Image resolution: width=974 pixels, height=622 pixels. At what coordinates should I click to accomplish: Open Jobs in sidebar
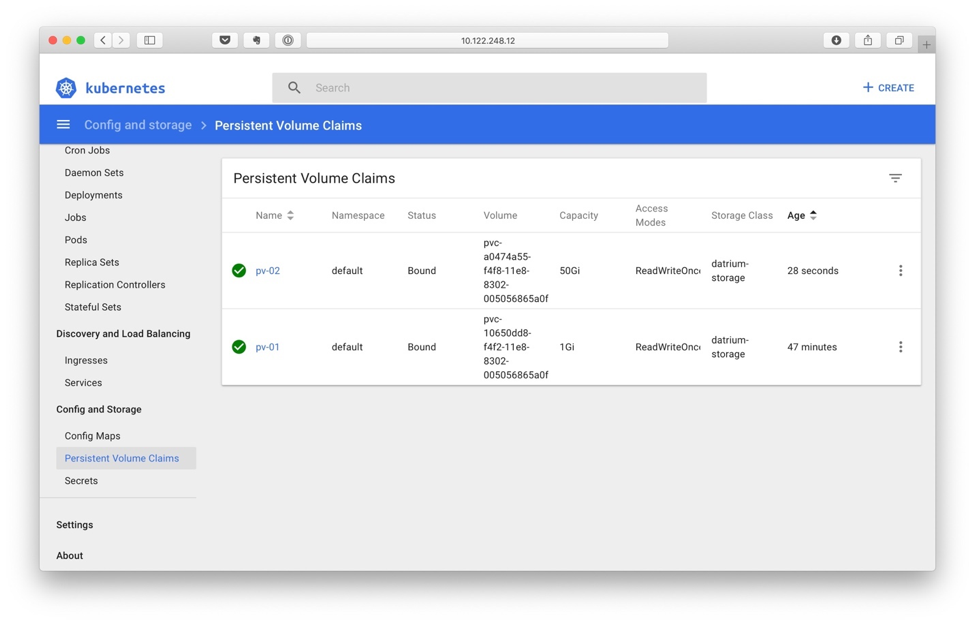[x=75, y=217]
